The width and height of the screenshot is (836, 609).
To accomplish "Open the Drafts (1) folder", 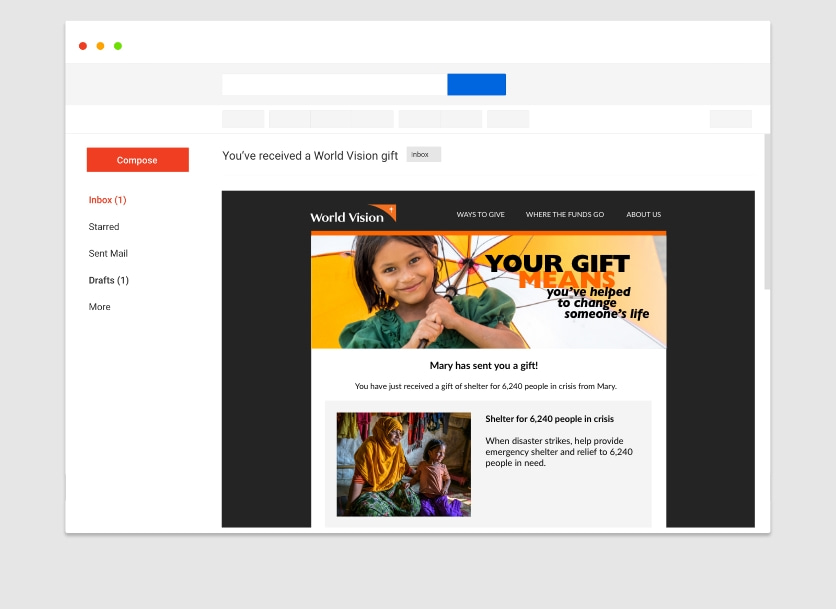I will tap(109, 280).
